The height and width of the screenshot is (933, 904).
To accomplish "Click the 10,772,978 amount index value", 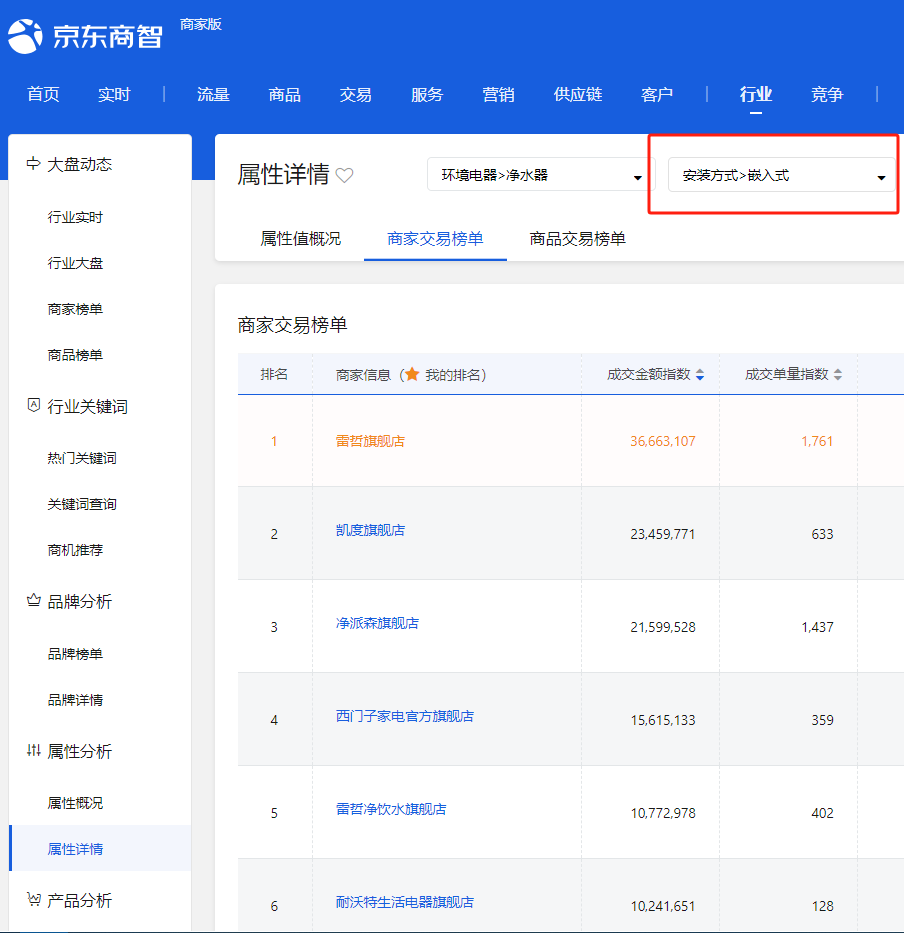I will 662,813.
